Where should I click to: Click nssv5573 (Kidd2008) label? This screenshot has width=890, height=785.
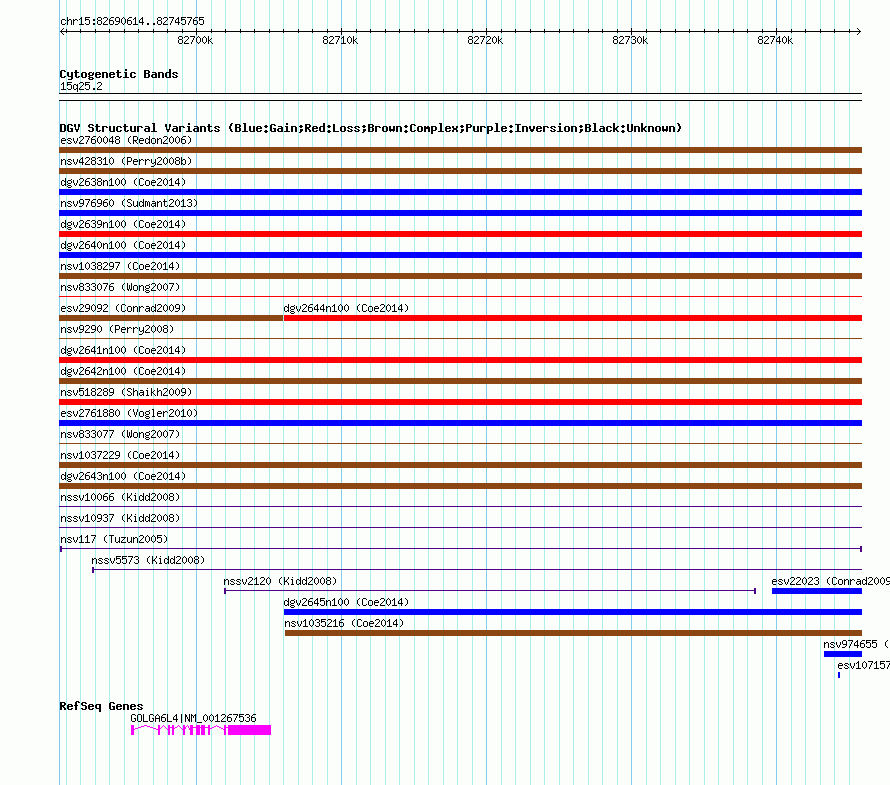tap(148, 560)
